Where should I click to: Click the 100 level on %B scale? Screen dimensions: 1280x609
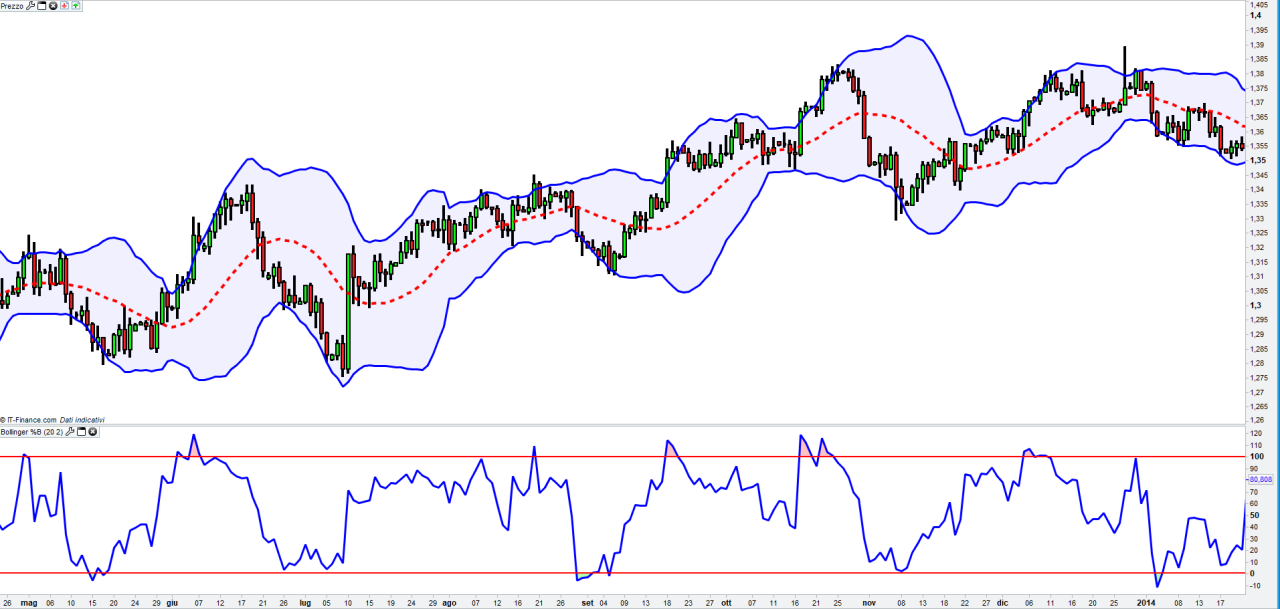tap(1255, 457)
